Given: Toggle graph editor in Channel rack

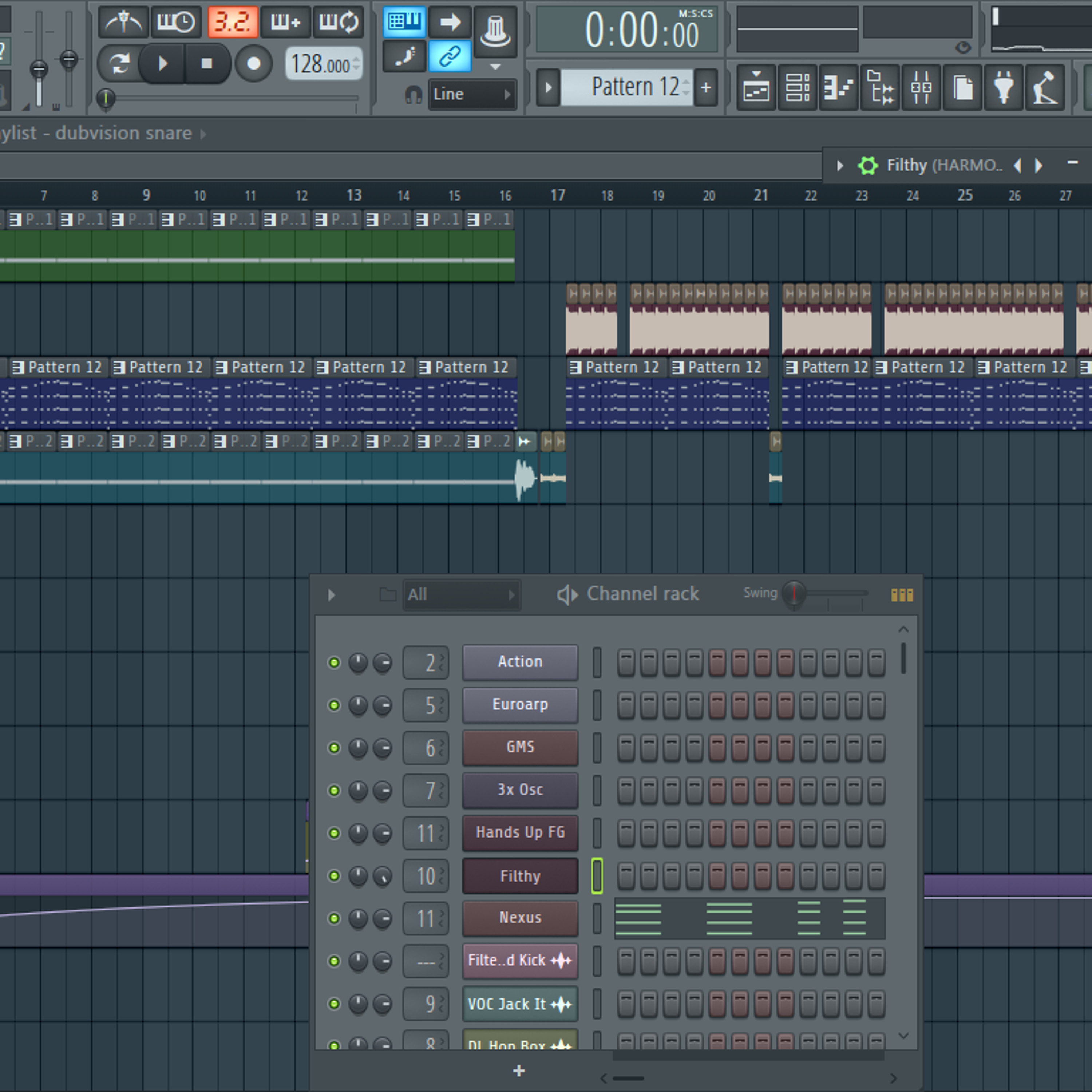Looking at the screenshot, I should tap(902, 595).
